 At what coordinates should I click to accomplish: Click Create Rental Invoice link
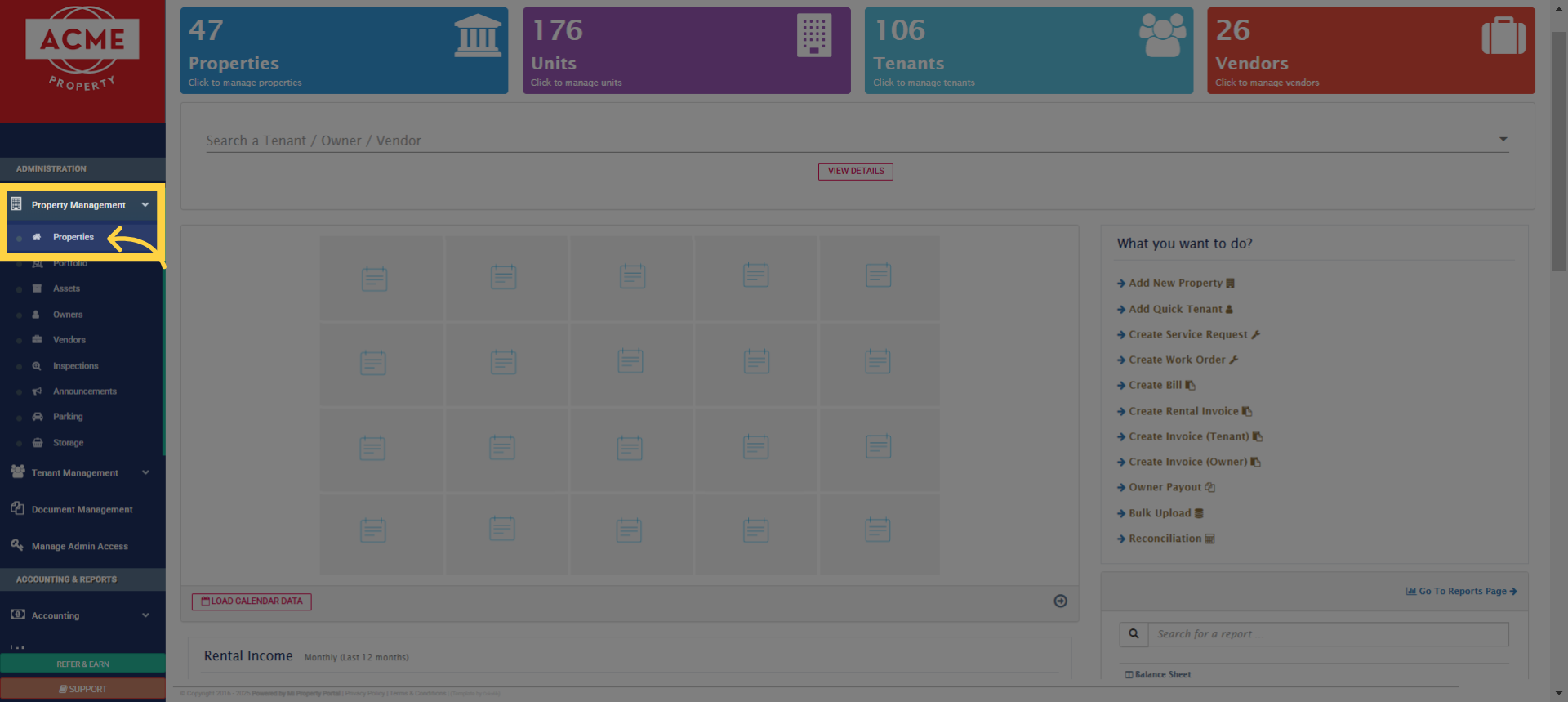coord(1184,411)
